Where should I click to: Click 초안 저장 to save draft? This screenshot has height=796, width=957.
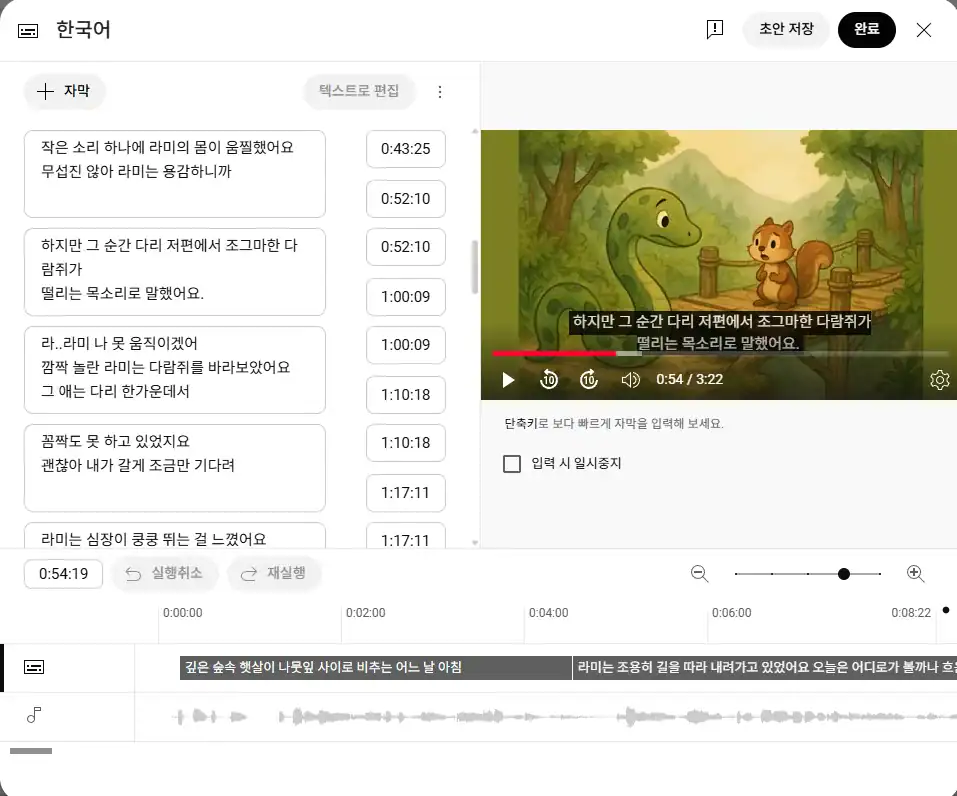(786, 30)
